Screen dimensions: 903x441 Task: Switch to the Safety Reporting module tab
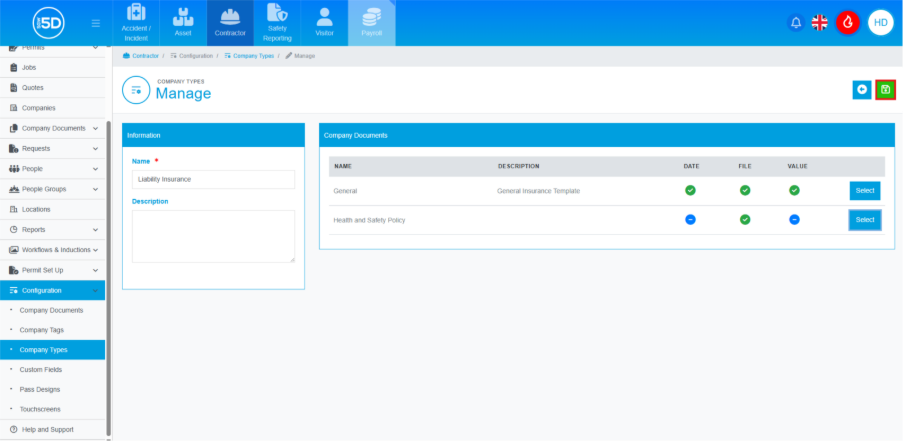pyautogui.click(x=277, y=23)
